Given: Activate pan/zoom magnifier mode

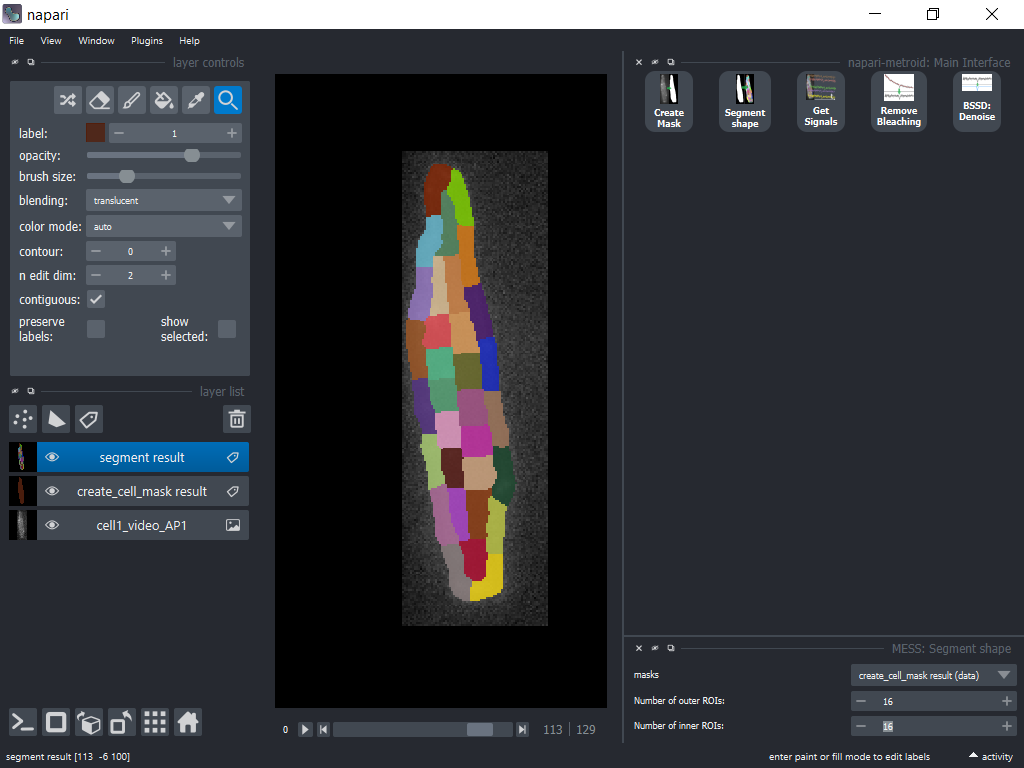Looking at the screenshot, I should point(227,100).
